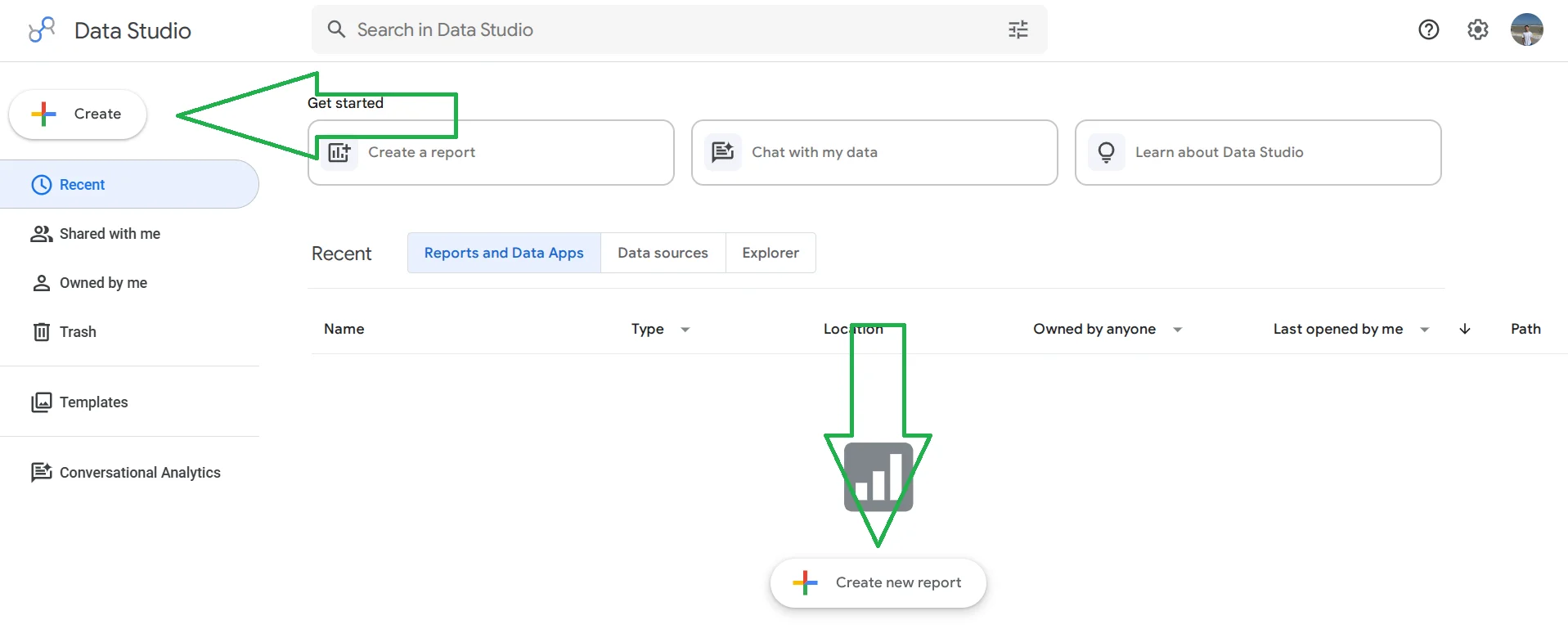Open Conversational Analytics
The height and width of the screenshot is (629, 1568).
[x=129, y=473]
